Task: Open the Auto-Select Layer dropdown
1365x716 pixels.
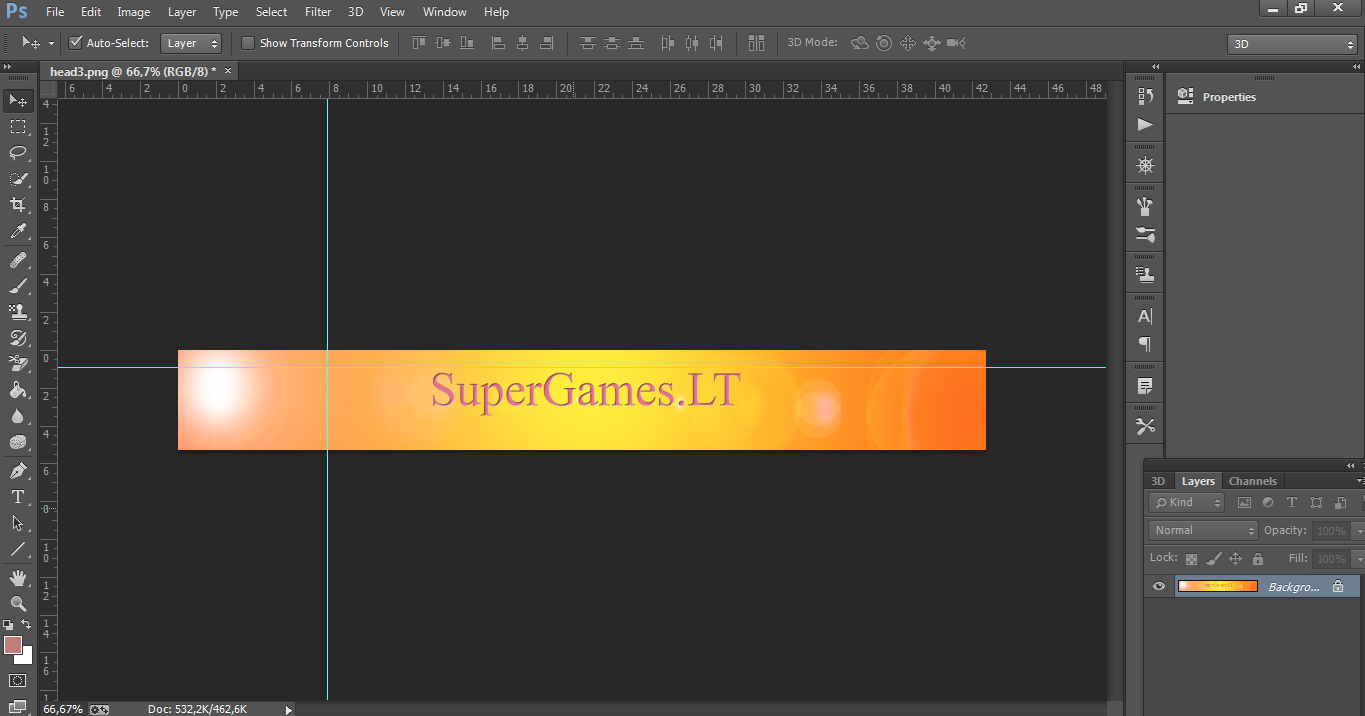Action: pos(190,43)
